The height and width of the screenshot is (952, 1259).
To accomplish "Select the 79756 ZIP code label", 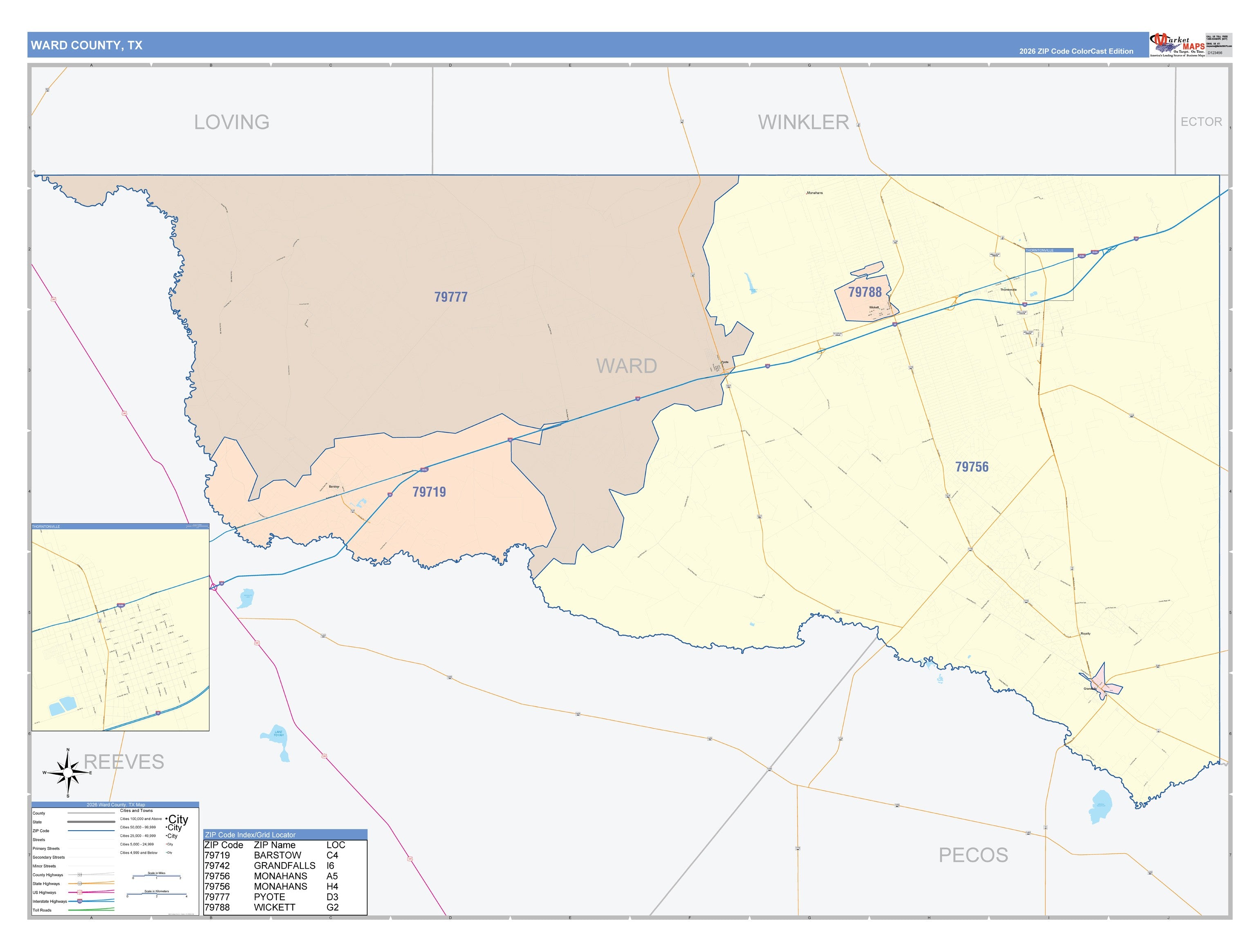I will point(972,467).
